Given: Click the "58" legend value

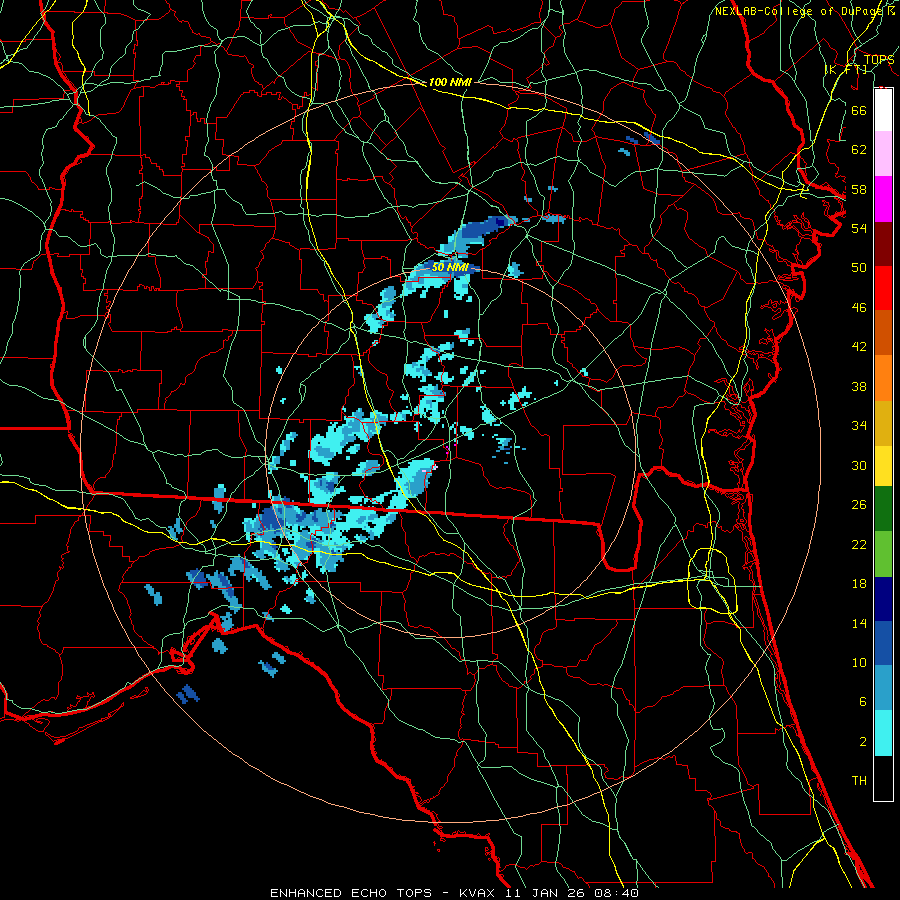Looking at the screenshot, I should point(859,189).
